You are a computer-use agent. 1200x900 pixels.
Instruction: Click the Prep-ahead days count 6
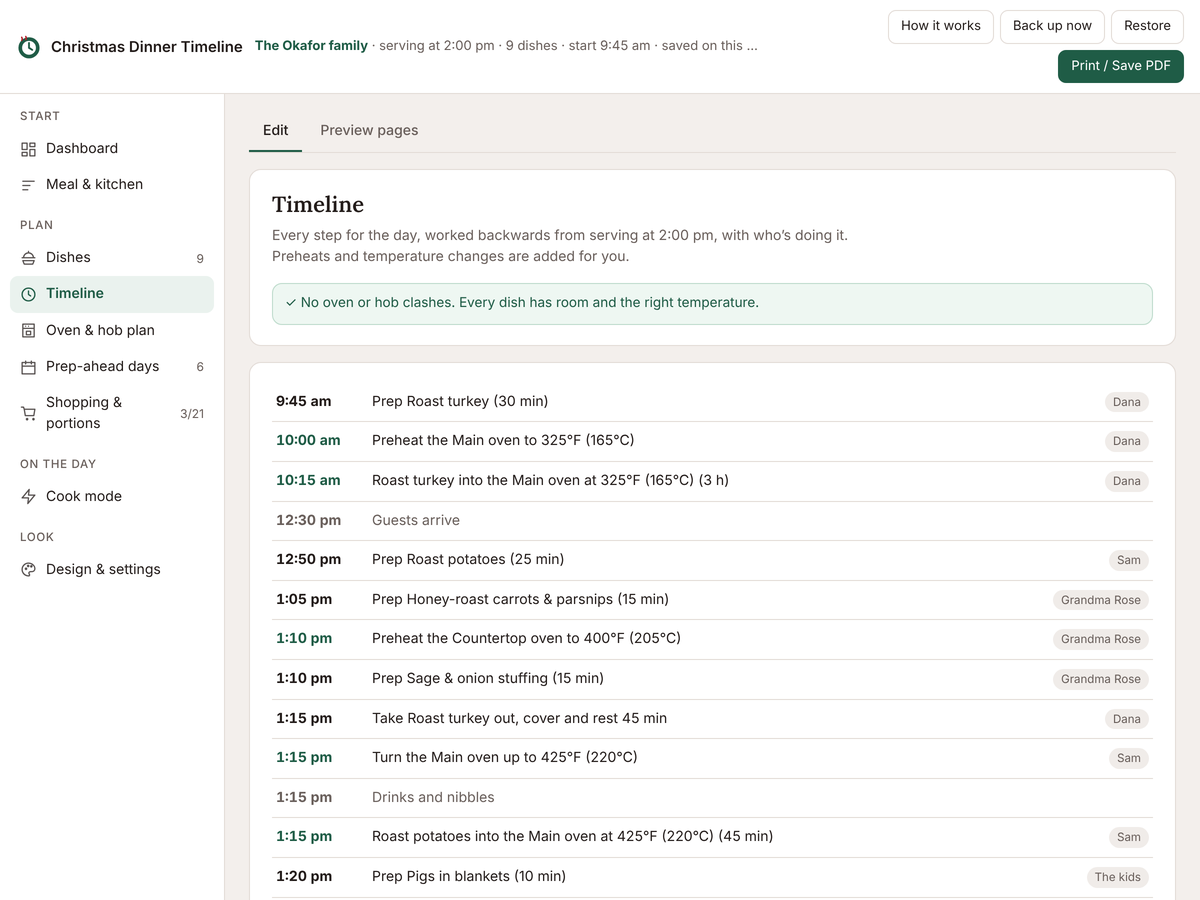click(200, 367)
